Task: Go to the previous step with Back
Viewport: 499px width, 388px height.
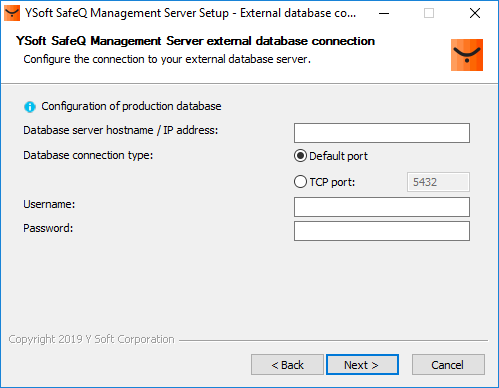Action: coord(287,365)
